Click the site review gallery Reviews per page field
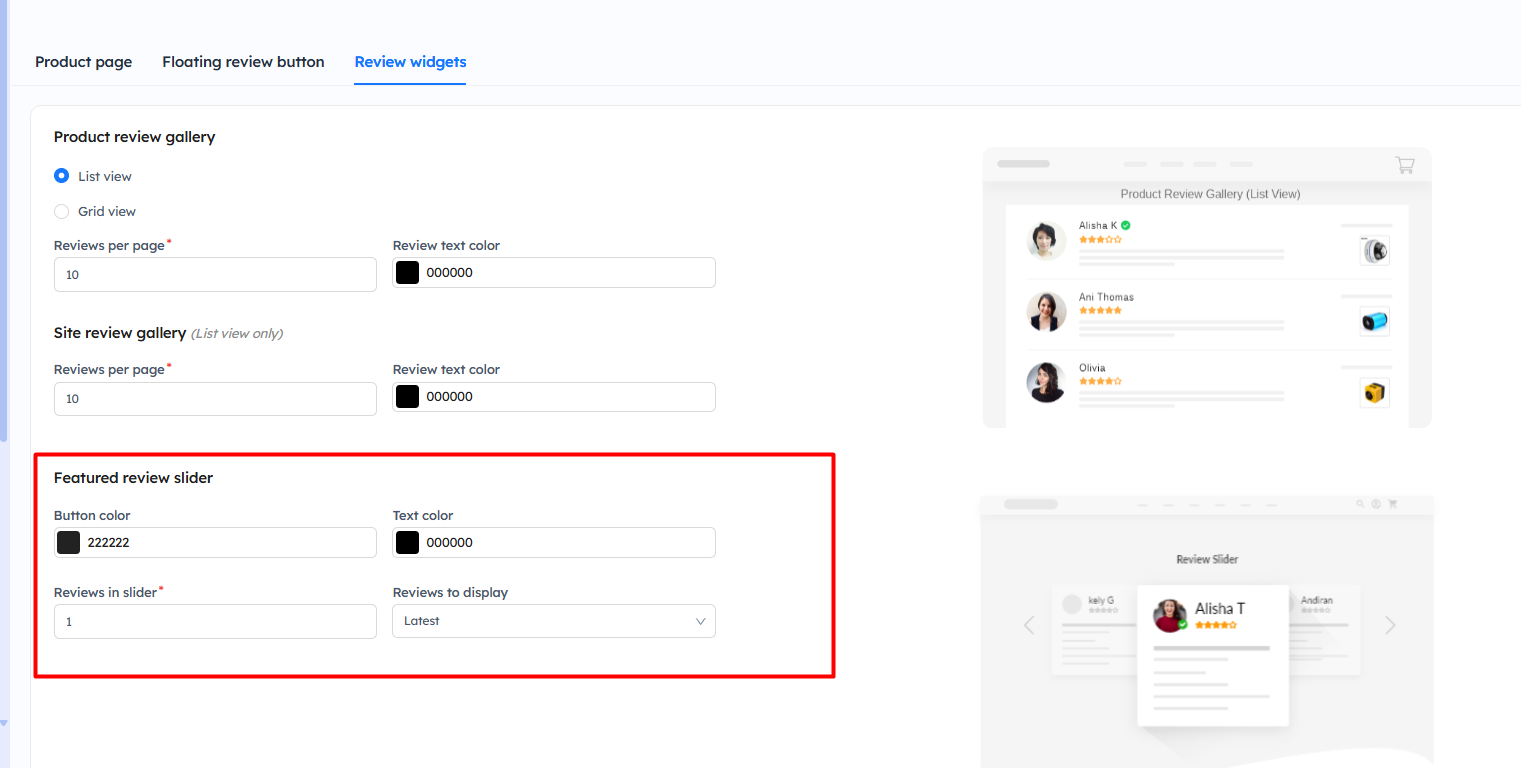Image resolution: width=1521 pixels, height=768 pixels. 215,398
